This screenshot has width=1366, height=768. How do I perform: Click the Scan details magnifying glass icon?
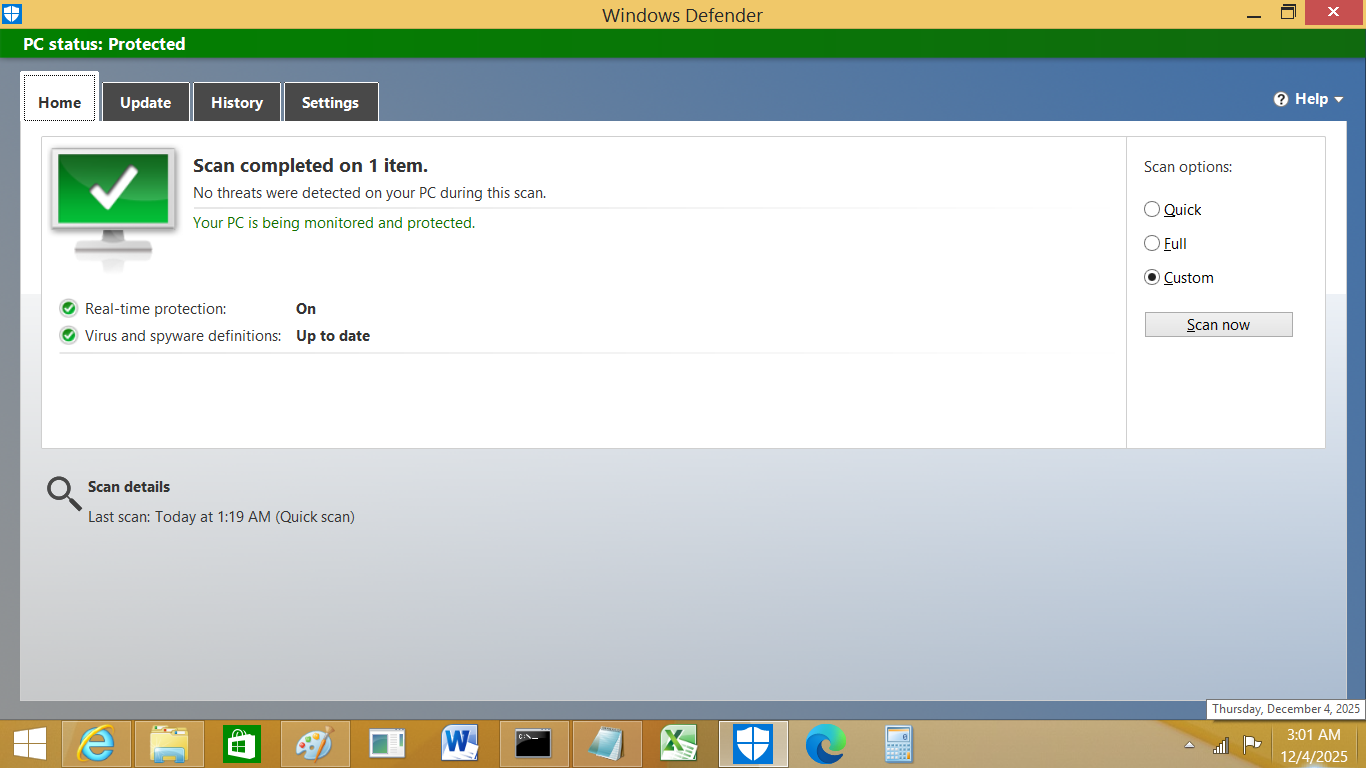(x=64, y=493)
